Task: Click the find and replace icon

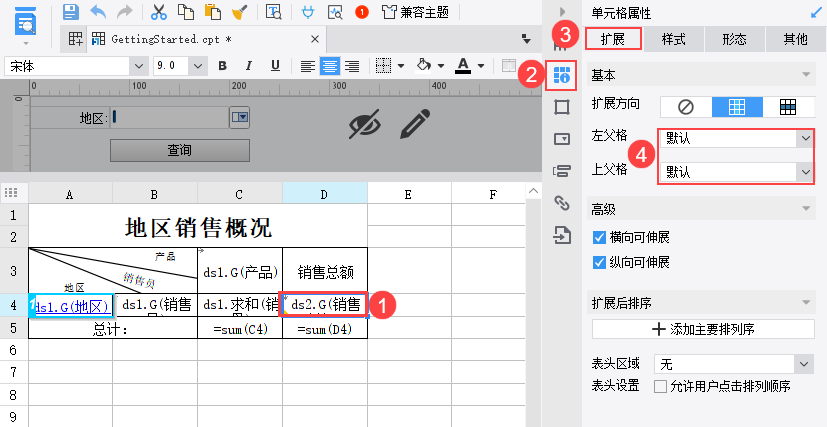Action: (x=274, y=12)
